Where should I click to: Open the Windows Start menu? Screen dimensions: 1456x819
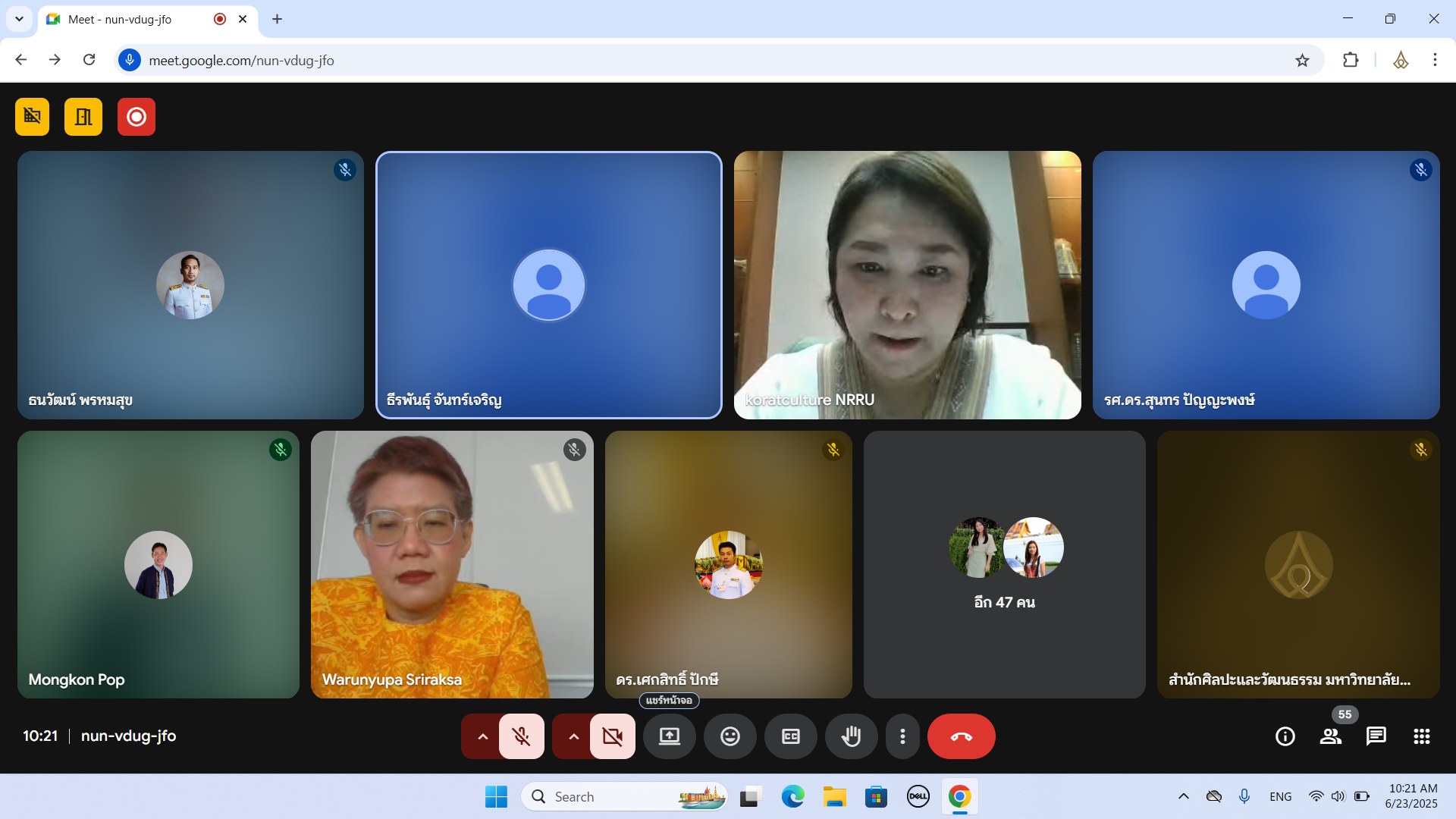[496, 797]
